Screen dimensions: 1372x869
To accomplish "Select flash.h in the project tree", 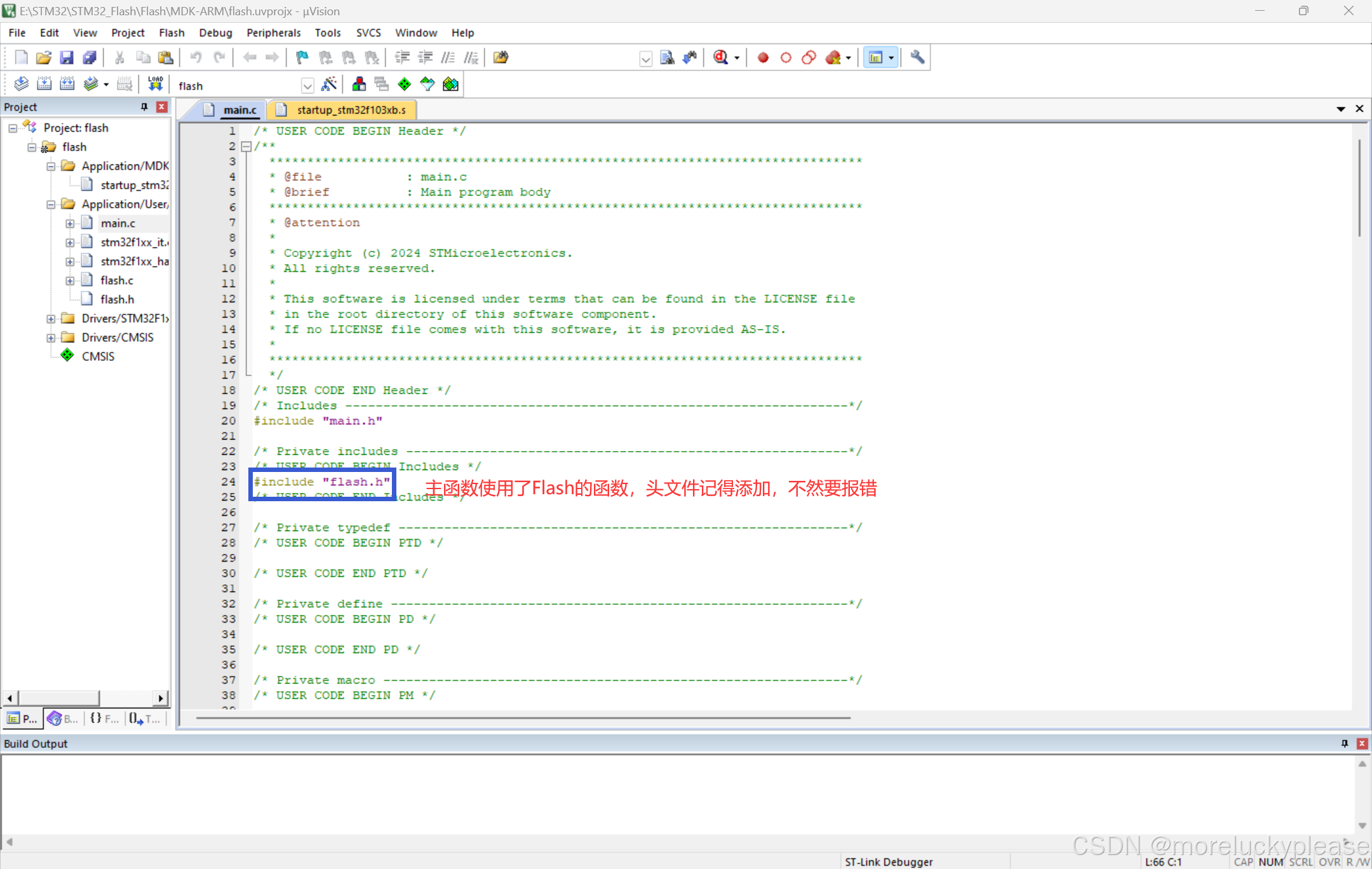I will [117, 299].
